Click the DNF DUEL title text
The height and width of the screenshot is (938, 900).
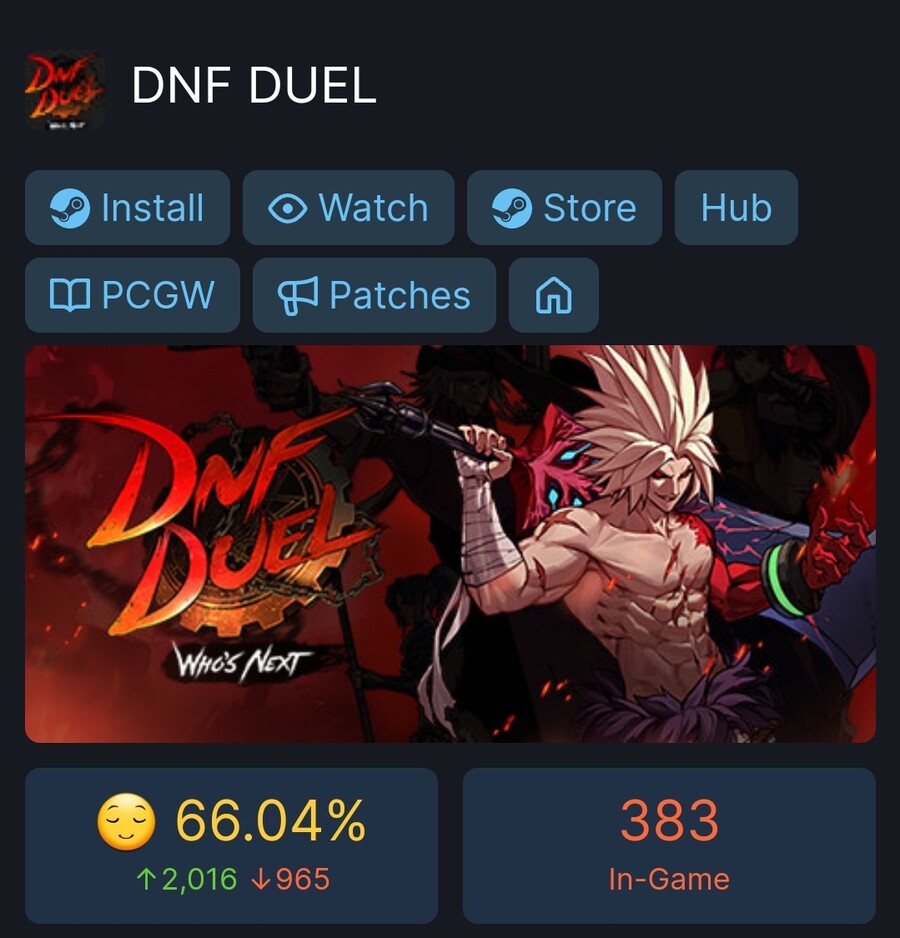[x=254, y=86]
